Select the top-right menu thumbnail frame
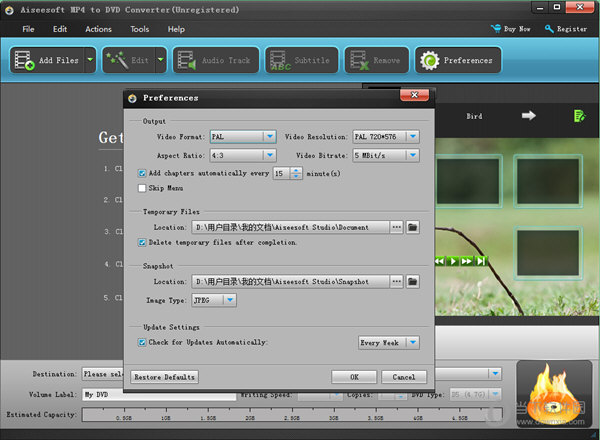This screenshot has width=600, height=440. pos(548,181)
